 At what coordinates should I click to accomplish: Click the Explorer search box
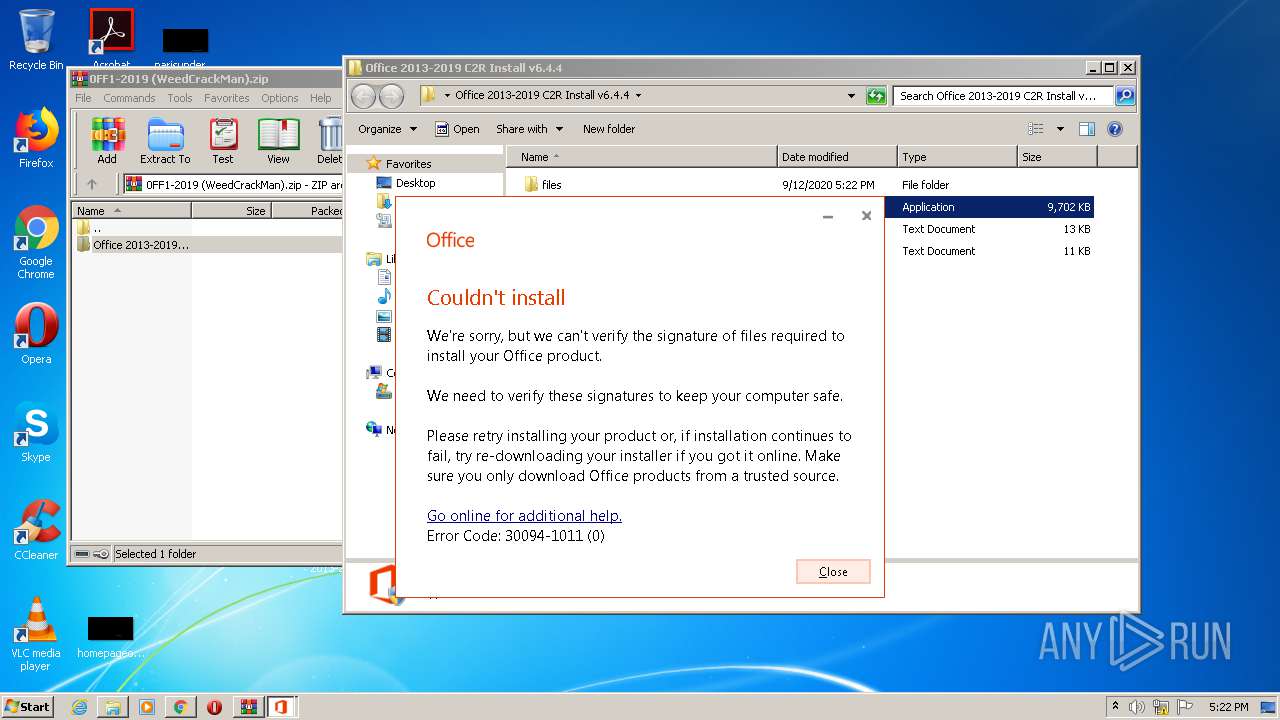(x=1003, y=96)
